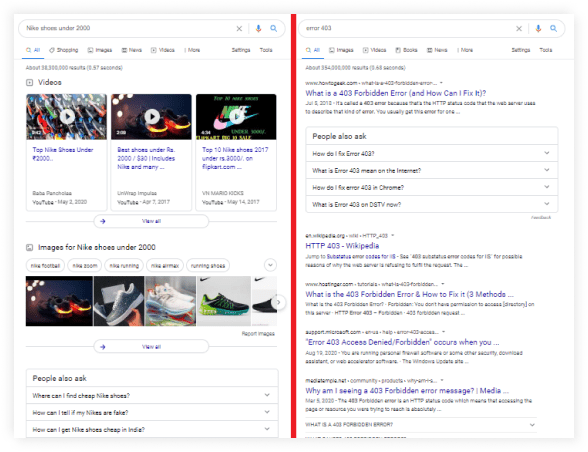Expand 'What is Error 403 mean on the Internet?'
Screen dimensions: 588x452
click(432, 170)
